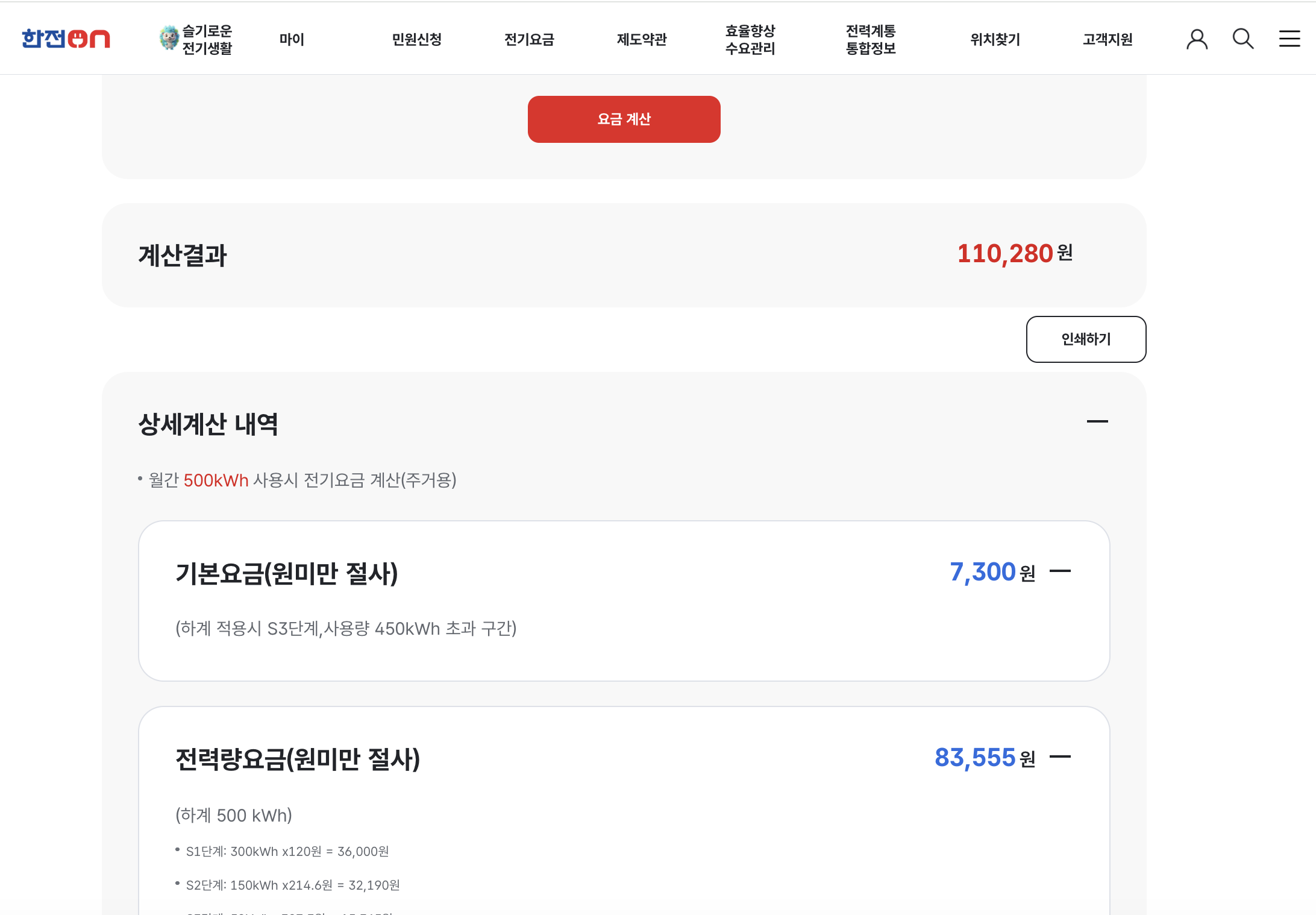Image resolution: width=1316 pixels, height=915 pixels.
Task: Open the hamburger full menu icon
Action: pyautogui.click(x=1289, y=39)
